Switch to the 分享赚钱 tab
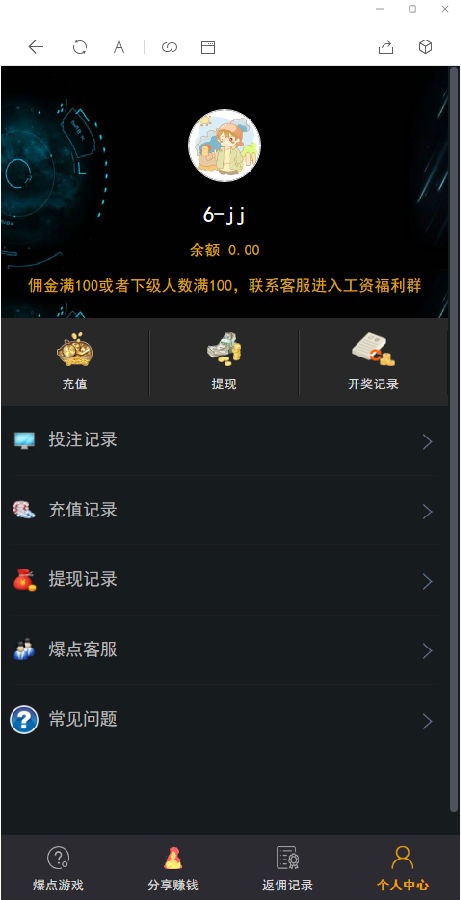 point(173,867)
